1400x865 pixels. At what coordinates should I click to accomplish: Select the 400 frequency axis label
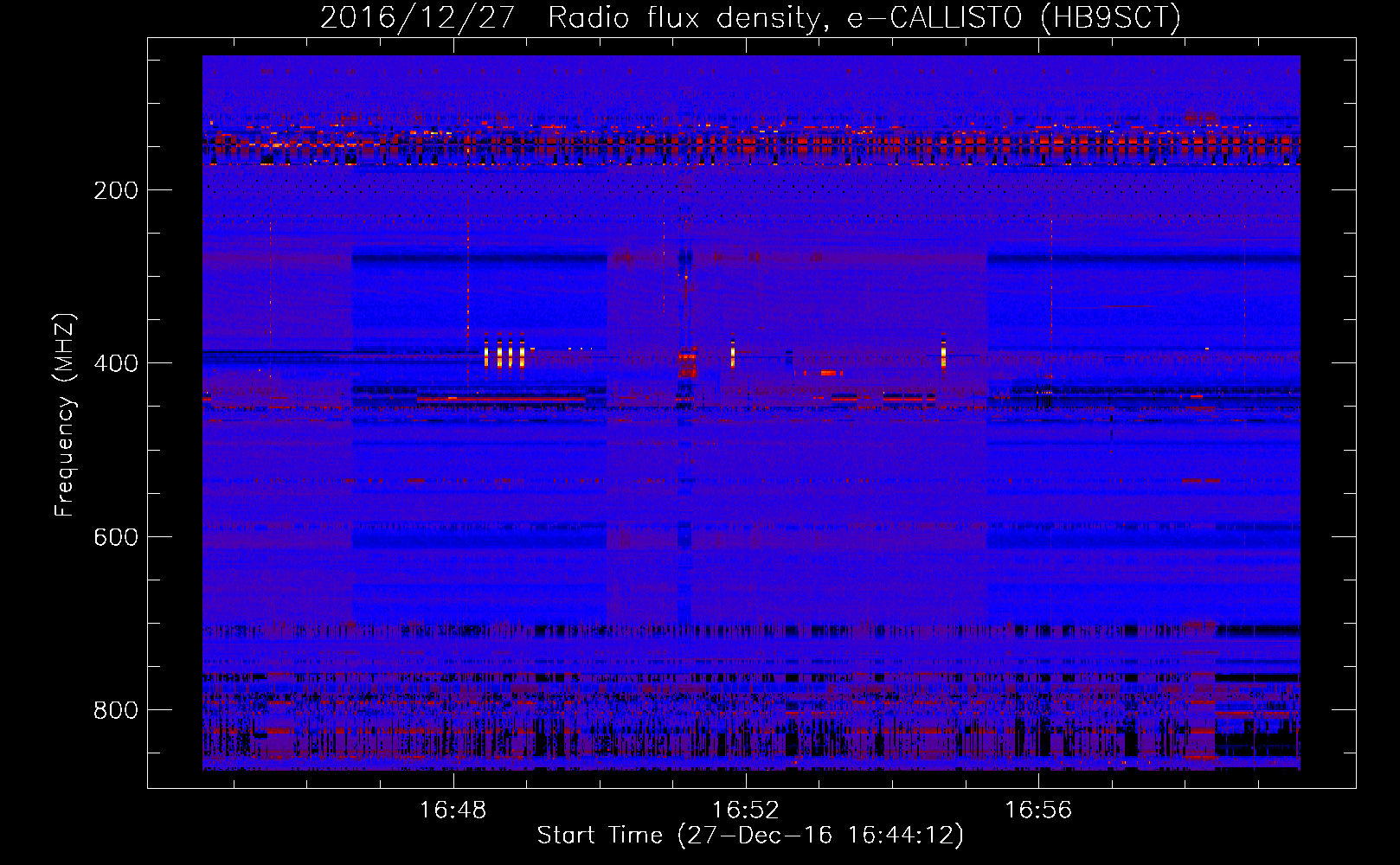116,363
